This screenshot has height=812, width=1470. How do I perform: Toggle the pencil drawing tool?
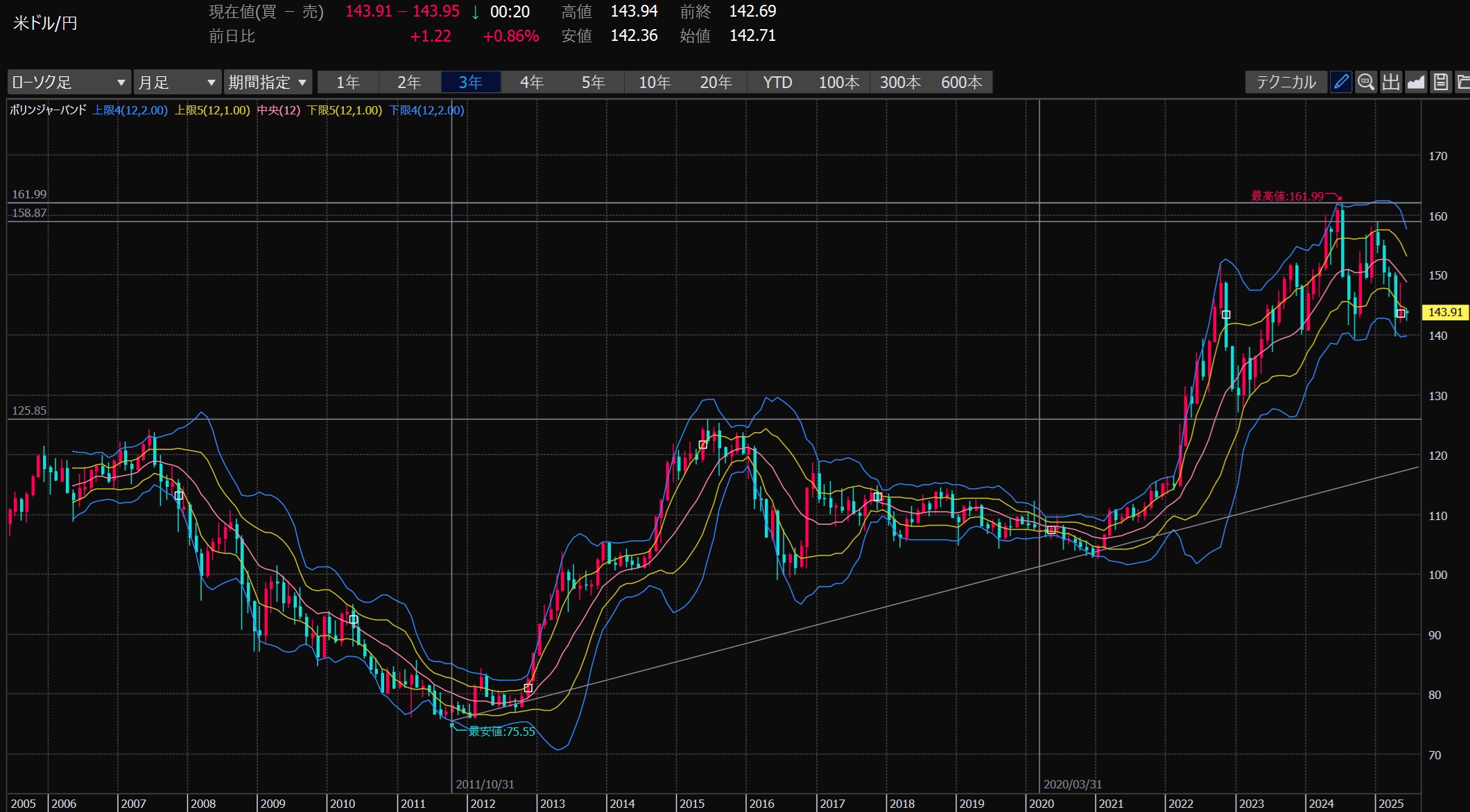[x=1341, y=82]
